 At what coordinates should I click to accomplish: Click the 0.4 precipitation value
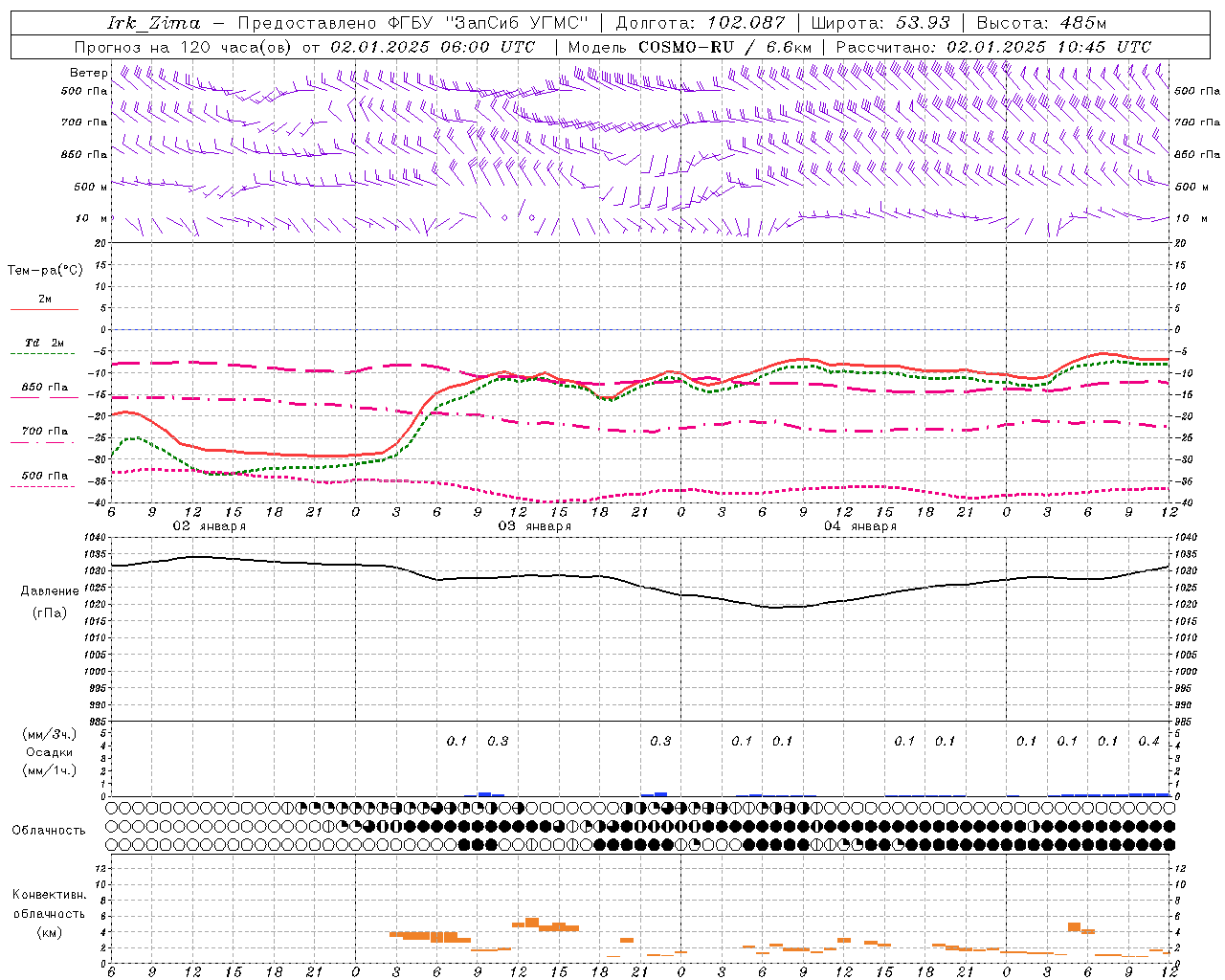click(x=1148, y=742)
